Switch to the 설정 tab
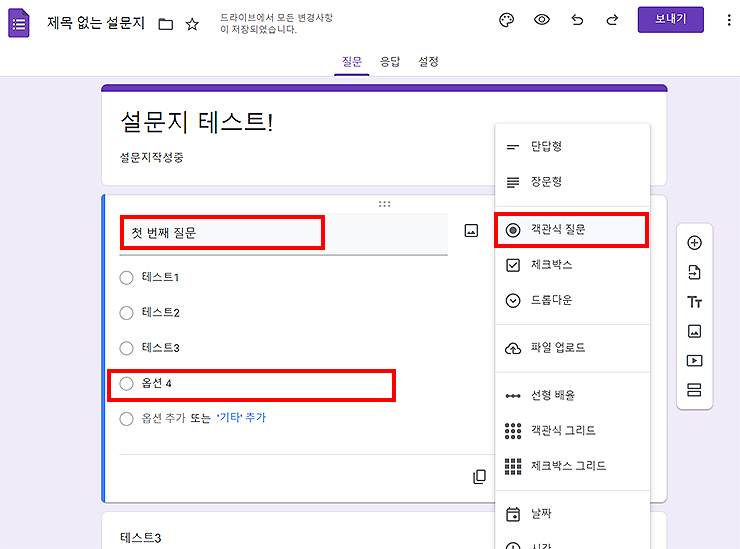This screenshot has height=549, width=740. [x=429, y=62]
